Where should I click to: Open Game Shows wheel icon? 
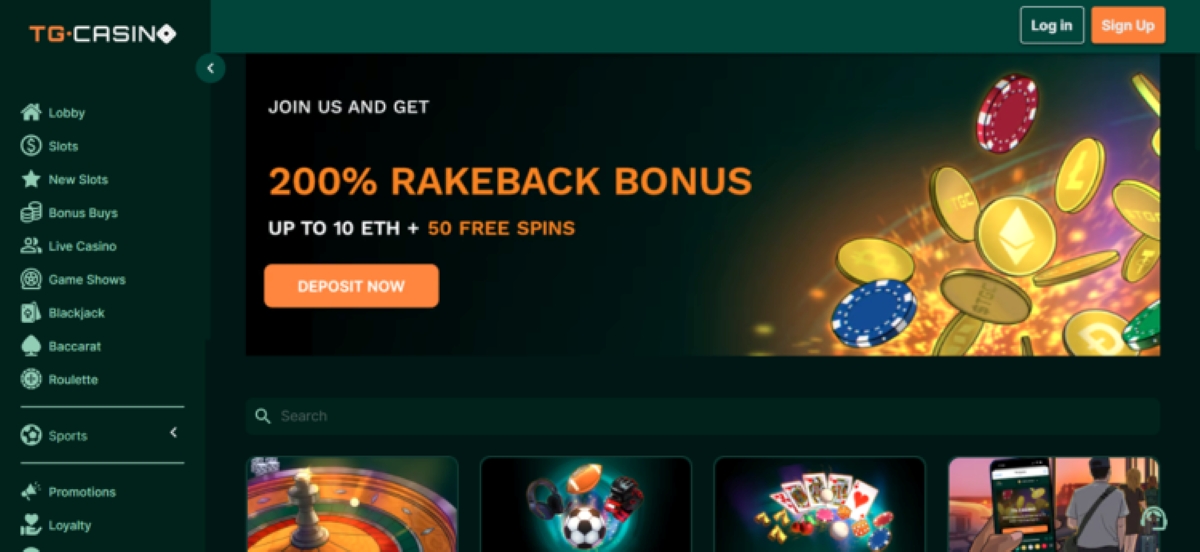click(x=31, y=279)
